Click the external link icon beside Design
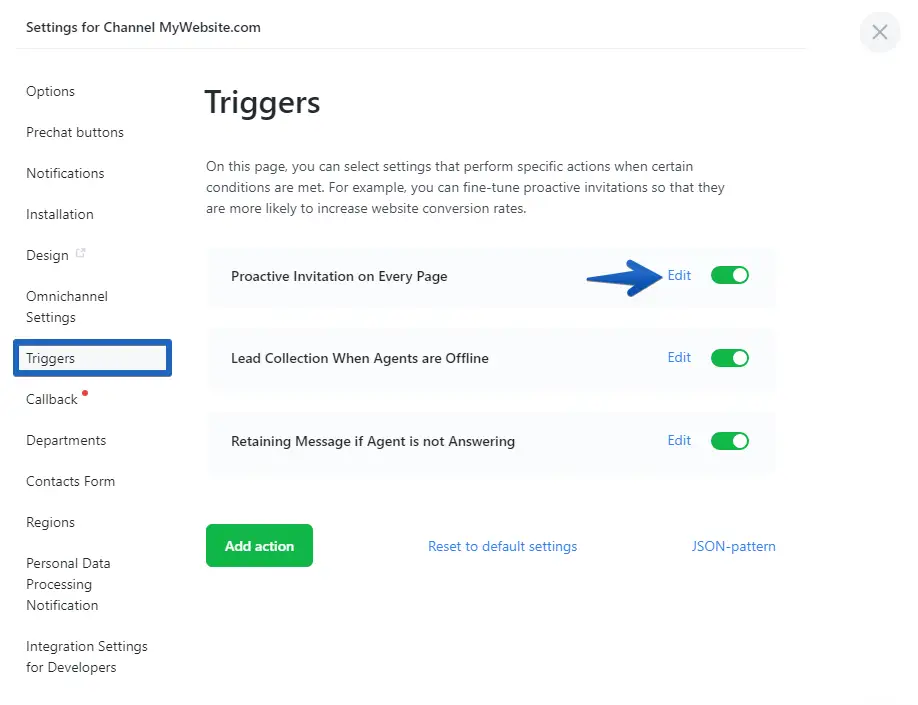This screenshot has width=918, height=705. point(81,254)
